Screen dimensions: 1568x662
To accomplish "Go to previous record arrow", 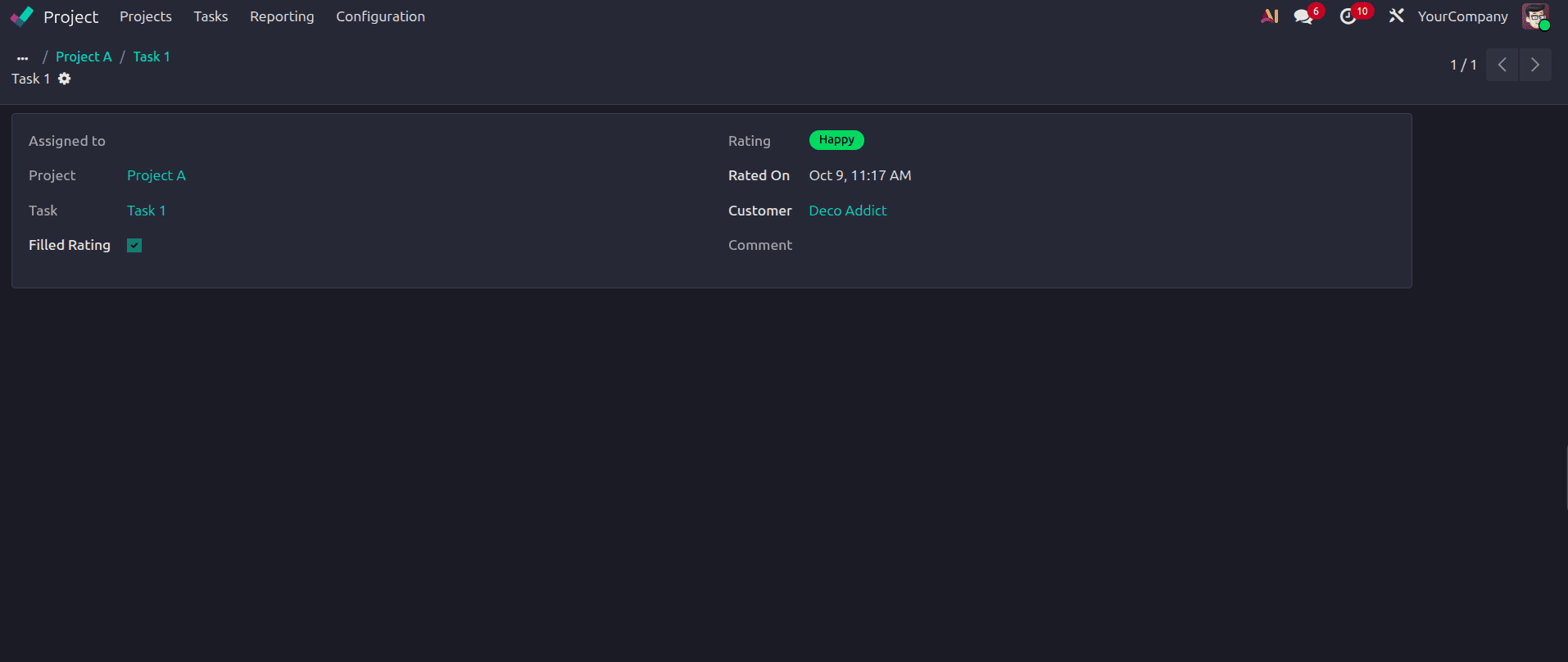I will 1502,65.
